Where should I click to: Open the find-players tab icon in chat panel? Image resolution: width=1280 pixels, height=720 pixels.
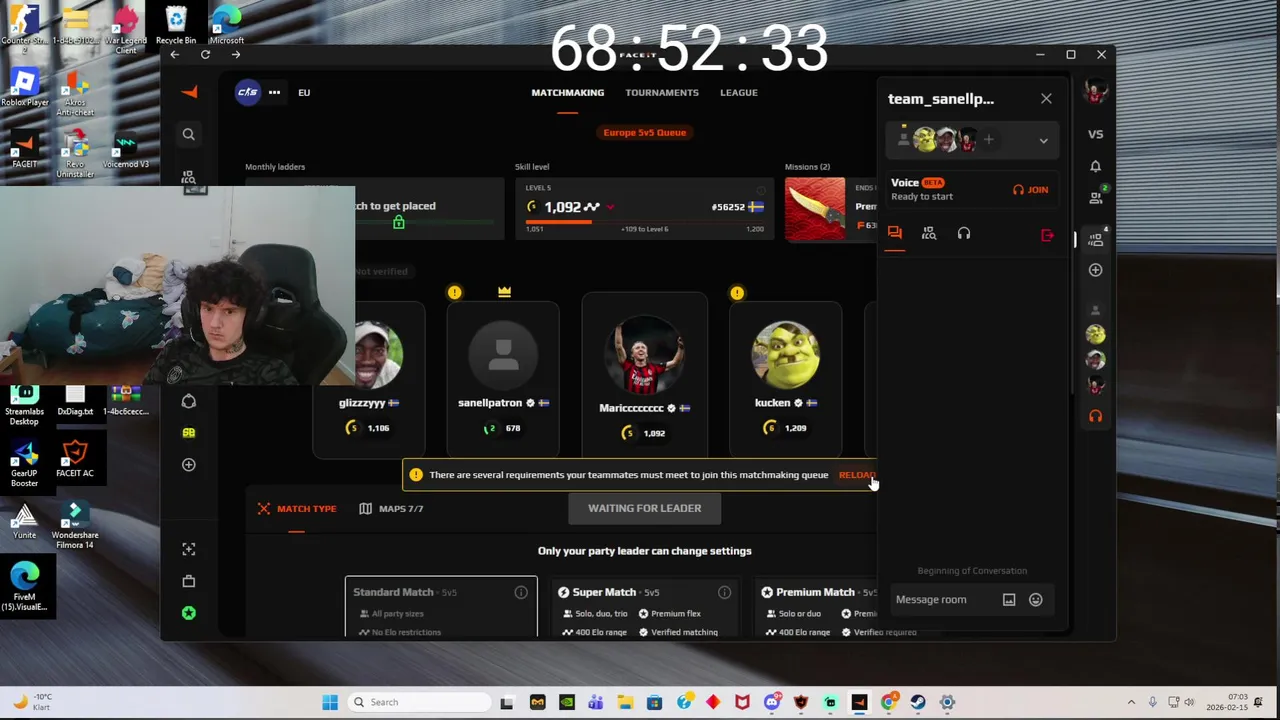[x=929, y=233]
